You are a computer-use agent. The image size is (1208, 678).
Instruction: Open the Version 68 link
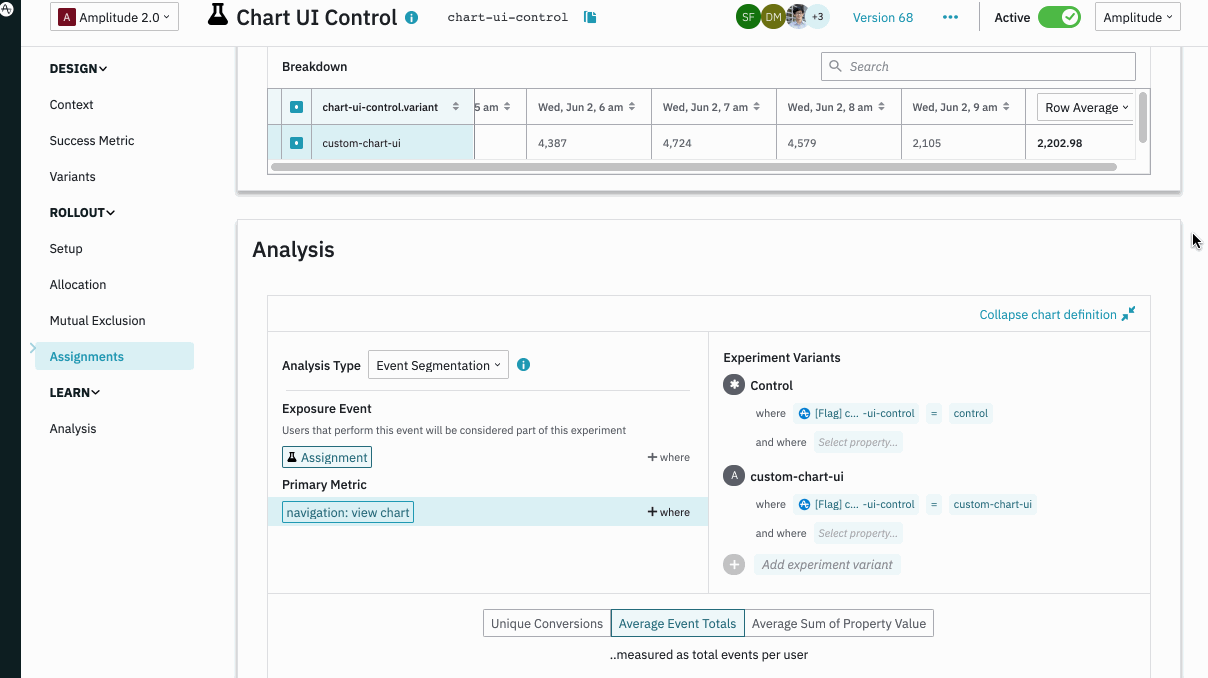pyautogui.click(x=882, y=17)
